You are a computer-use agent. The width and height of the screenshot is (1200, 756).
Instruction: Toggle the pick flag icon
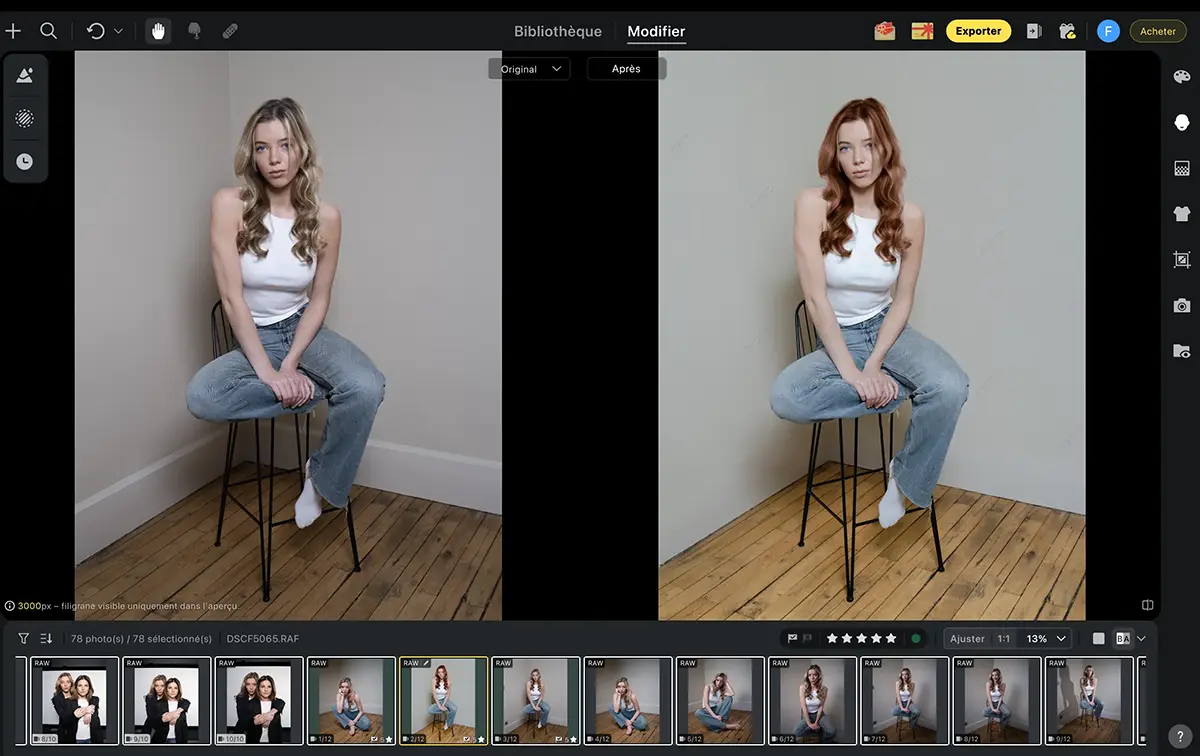[x=793, y=638]
